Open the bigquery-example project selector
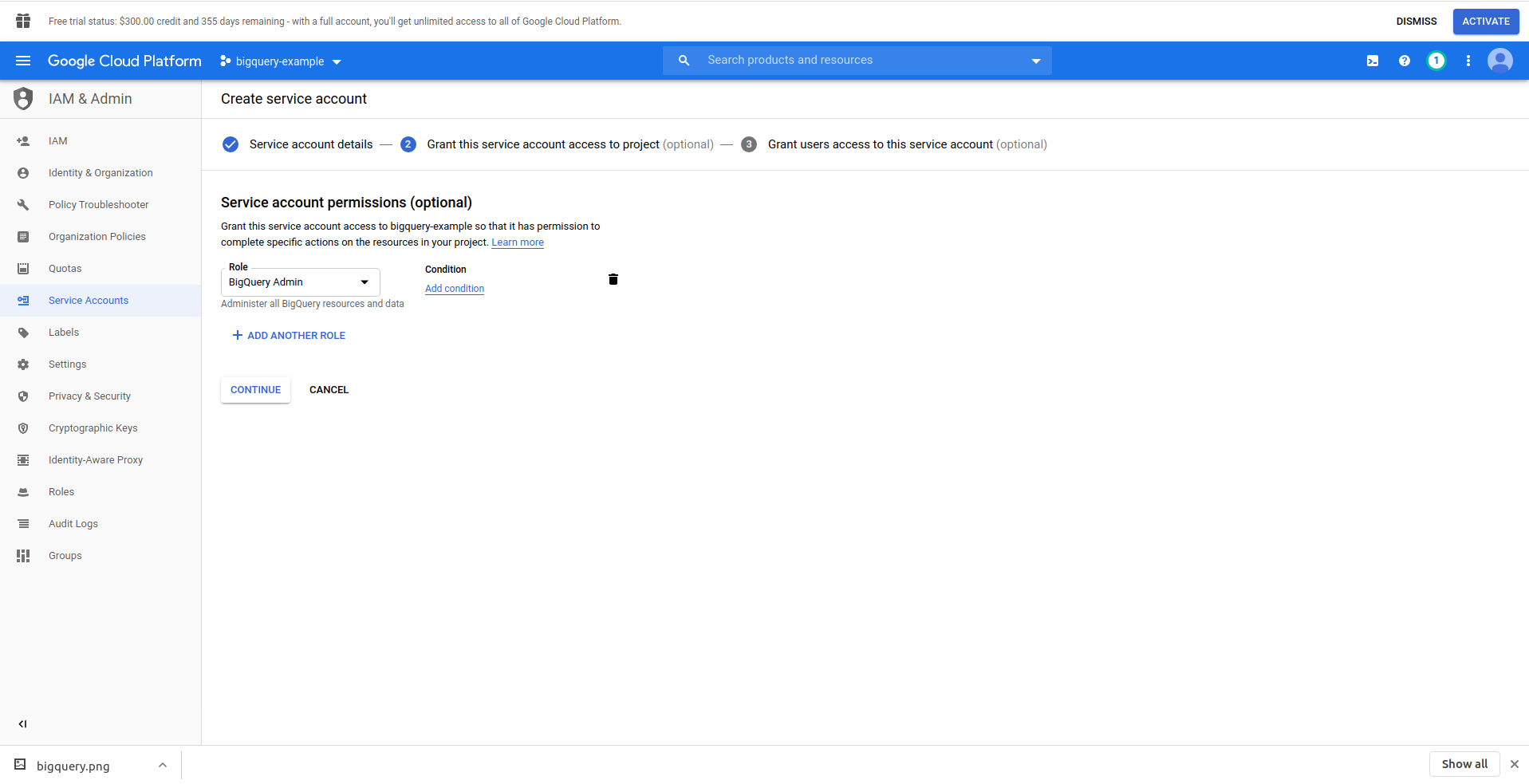1529x784 pixels. [x=281, y=61]
